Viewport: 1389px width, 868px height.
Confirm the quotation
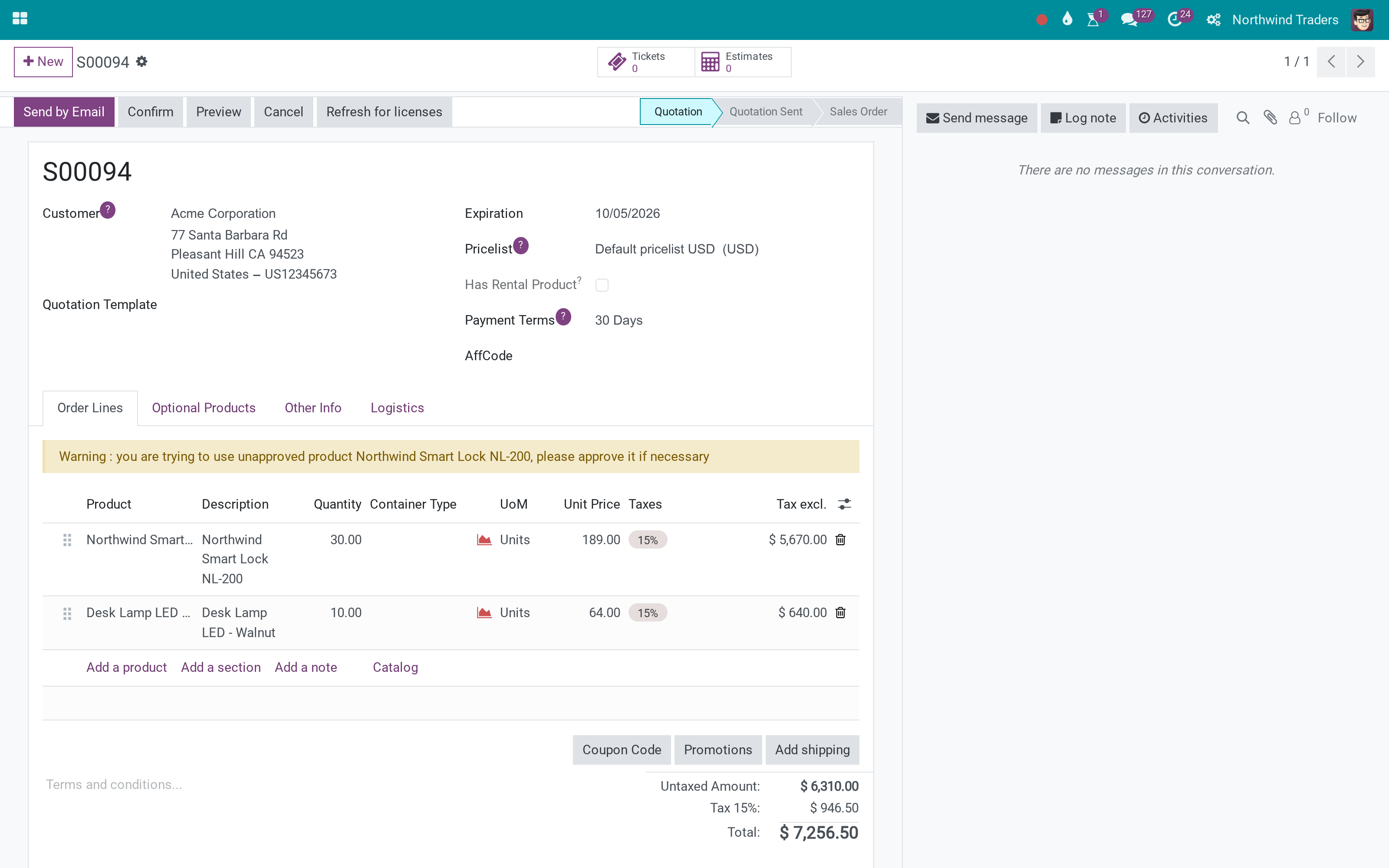coord(150,112)
